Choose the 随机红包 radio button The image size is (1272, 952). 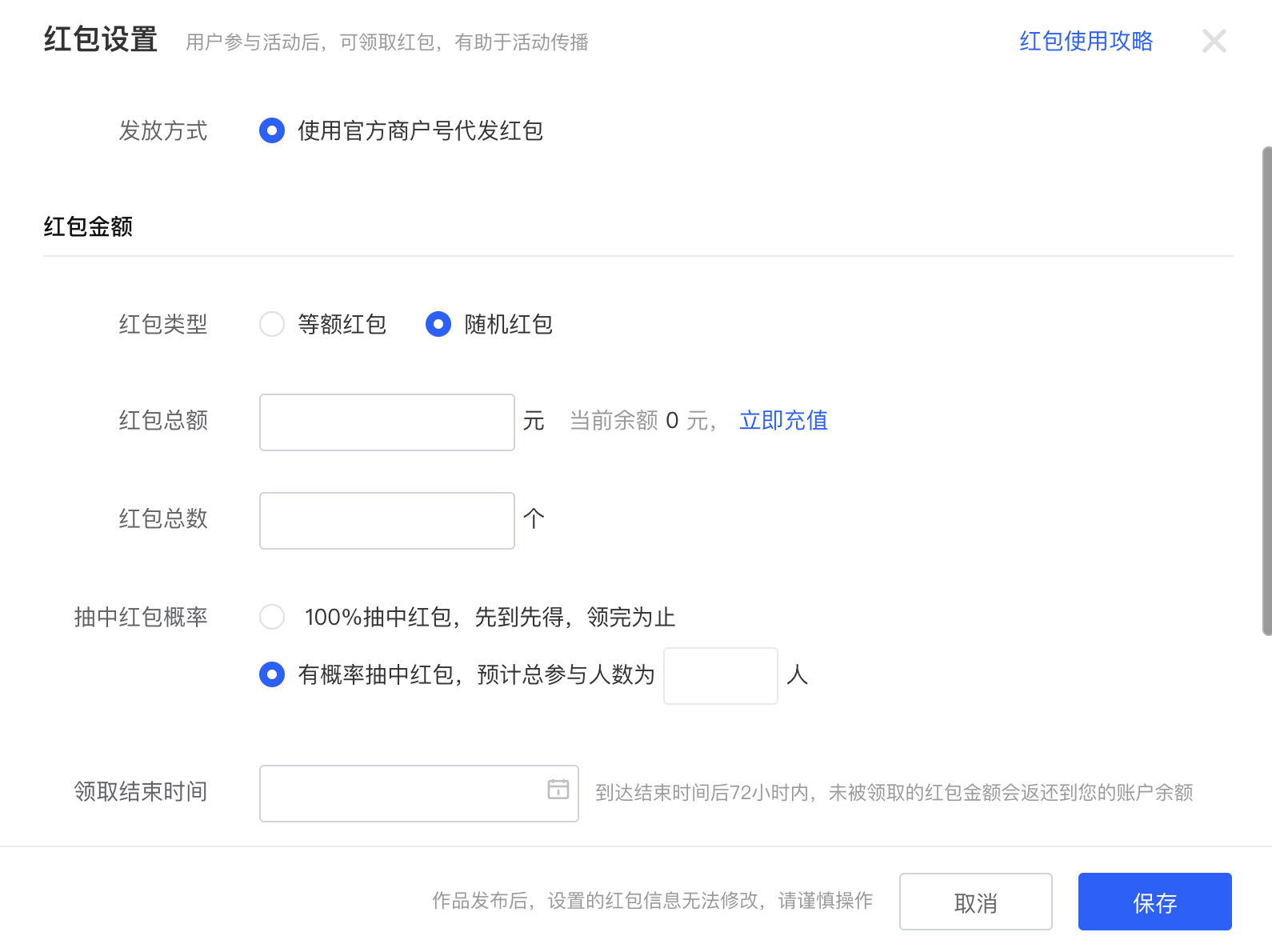438,324
